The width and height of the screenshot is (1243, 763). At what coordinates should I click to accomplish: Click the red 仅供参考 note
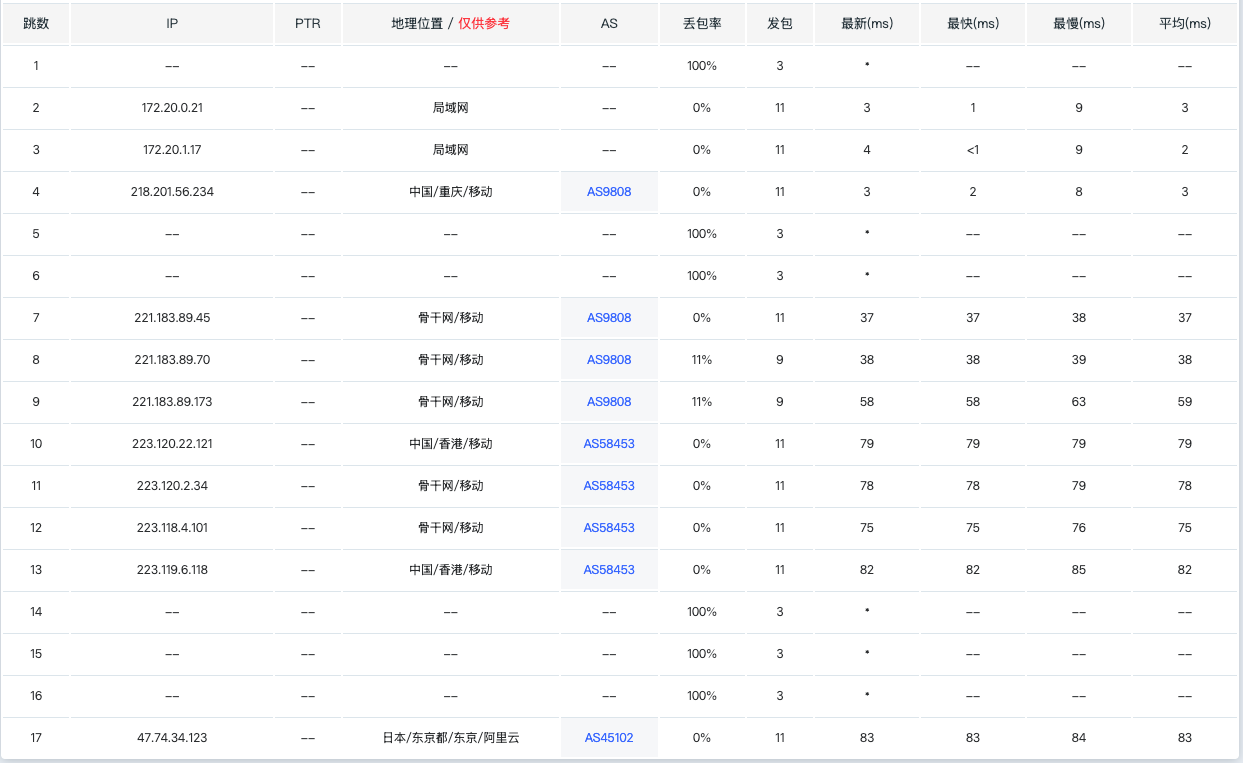tap(484, 23)
